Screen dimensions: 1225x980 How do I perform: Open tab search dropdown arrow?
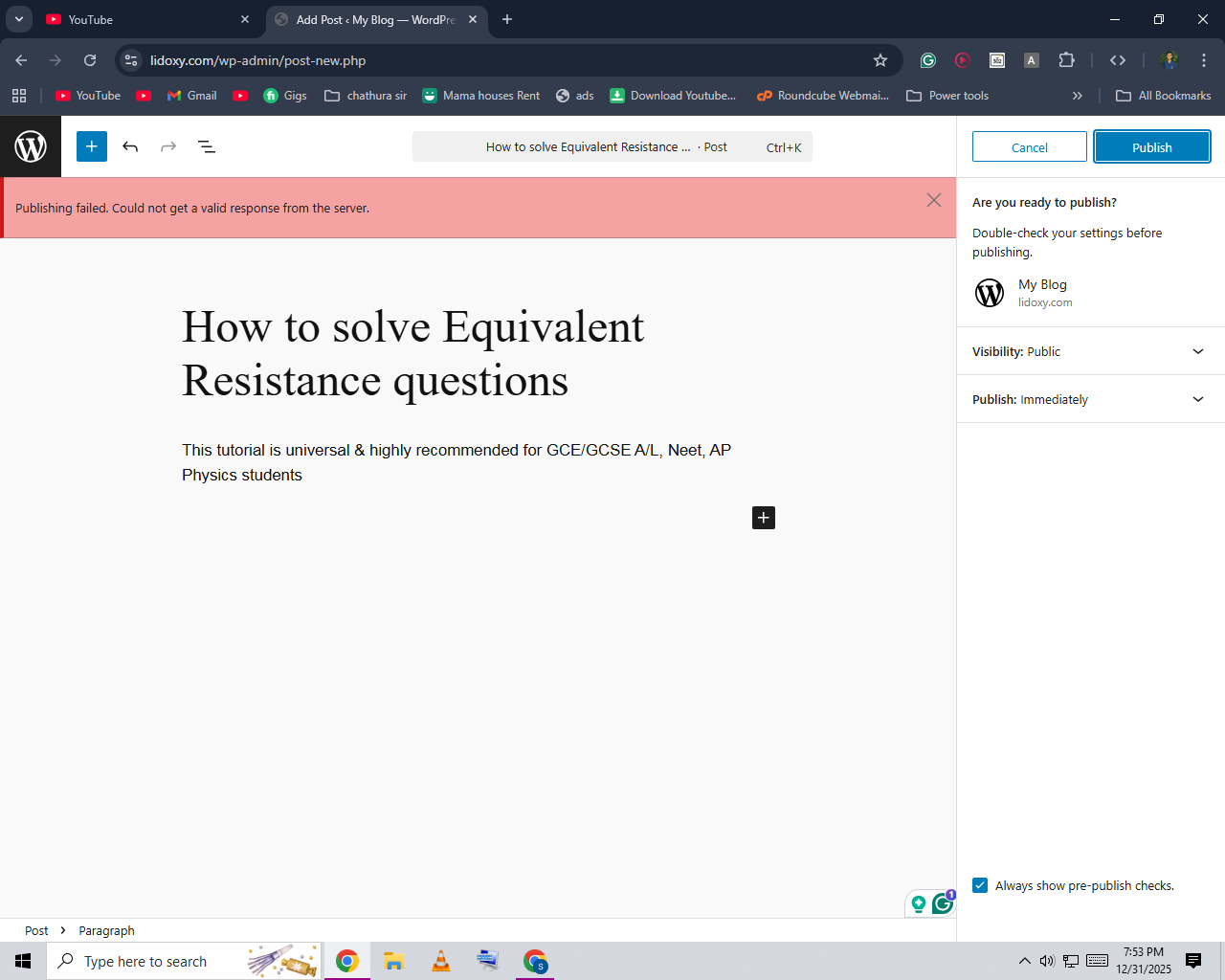tap(18, 19)
